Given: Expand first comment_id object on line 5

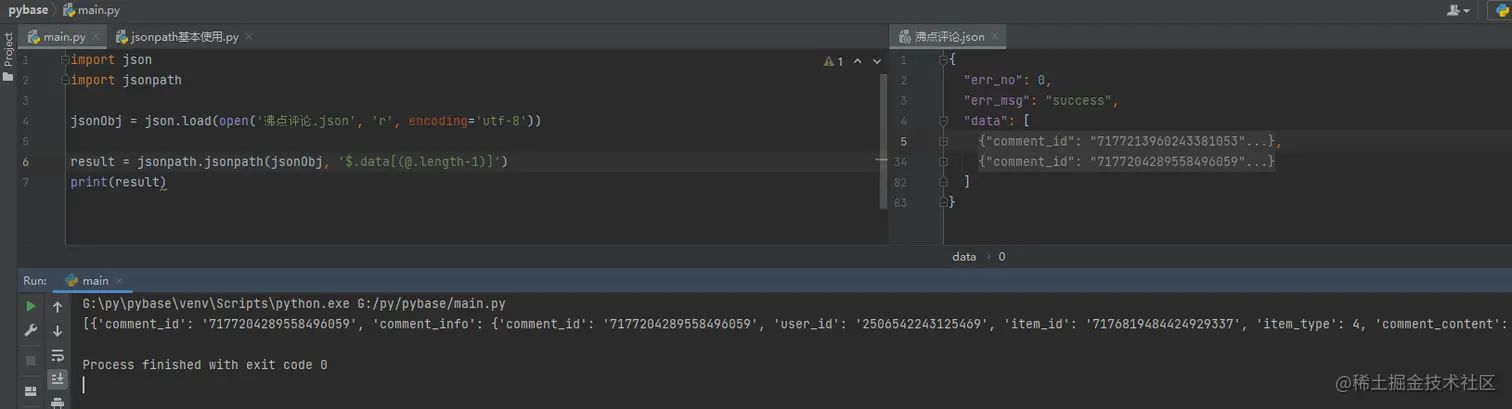Looking at the screenshot, I should coord(943,141).
